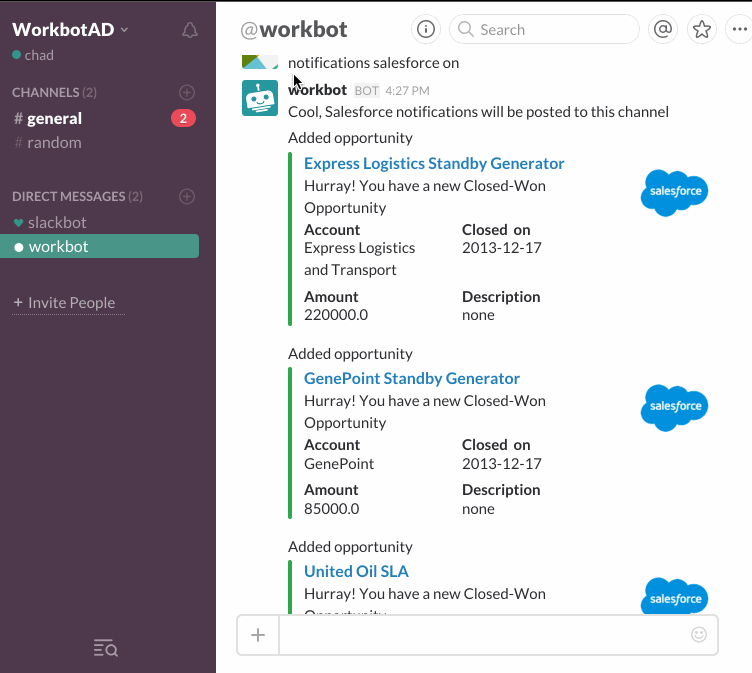Click CHANNELS (2) header
Screen dimensions: 752x673
(x=54, y=92)
